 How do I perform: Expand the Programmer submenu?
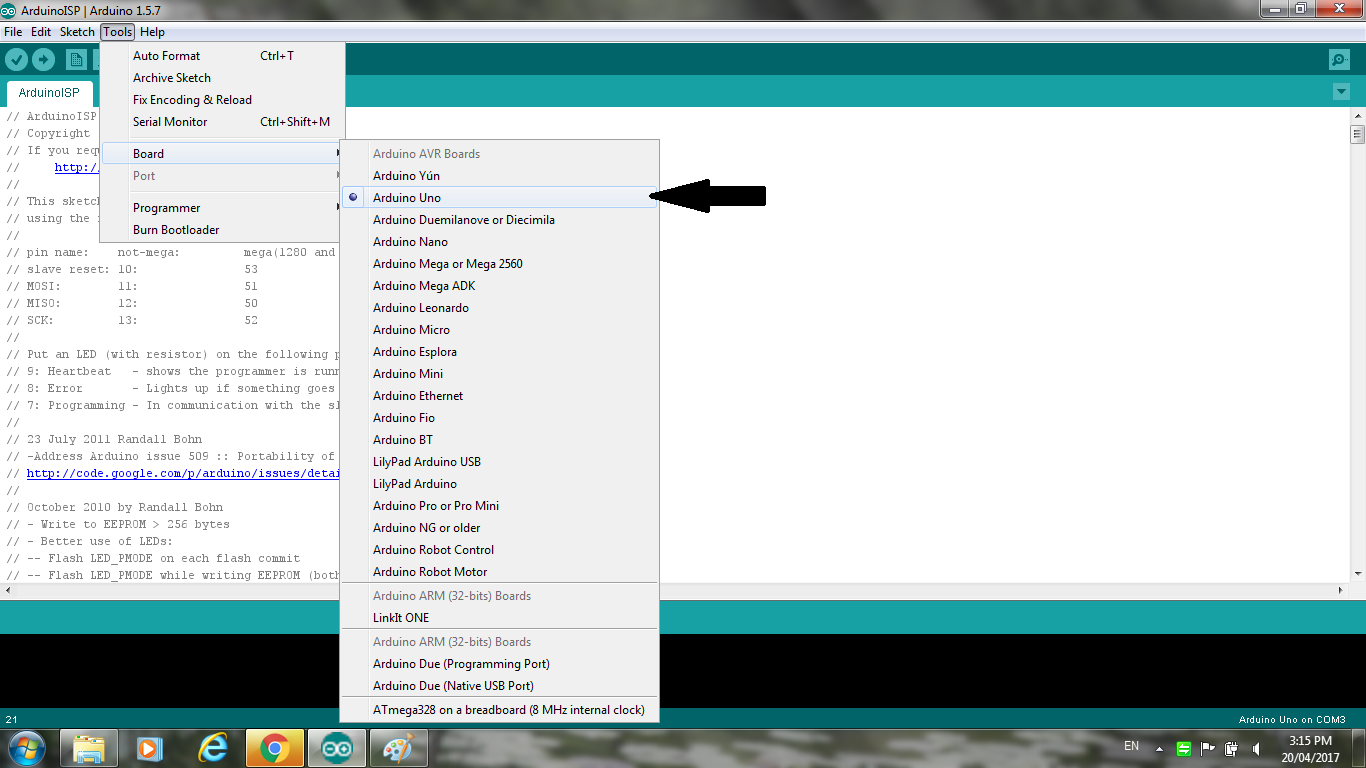coord(223,208)
